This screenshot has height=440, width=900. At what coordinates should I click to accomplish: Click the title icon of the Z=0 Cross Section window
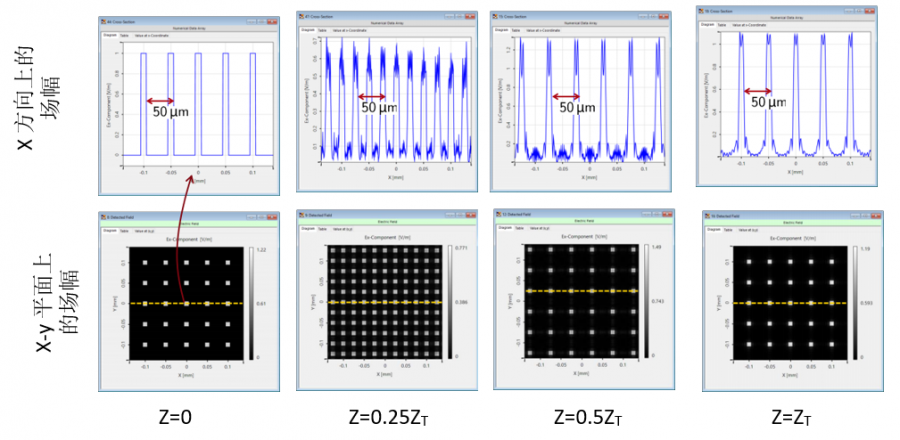[x=103, y=21]
